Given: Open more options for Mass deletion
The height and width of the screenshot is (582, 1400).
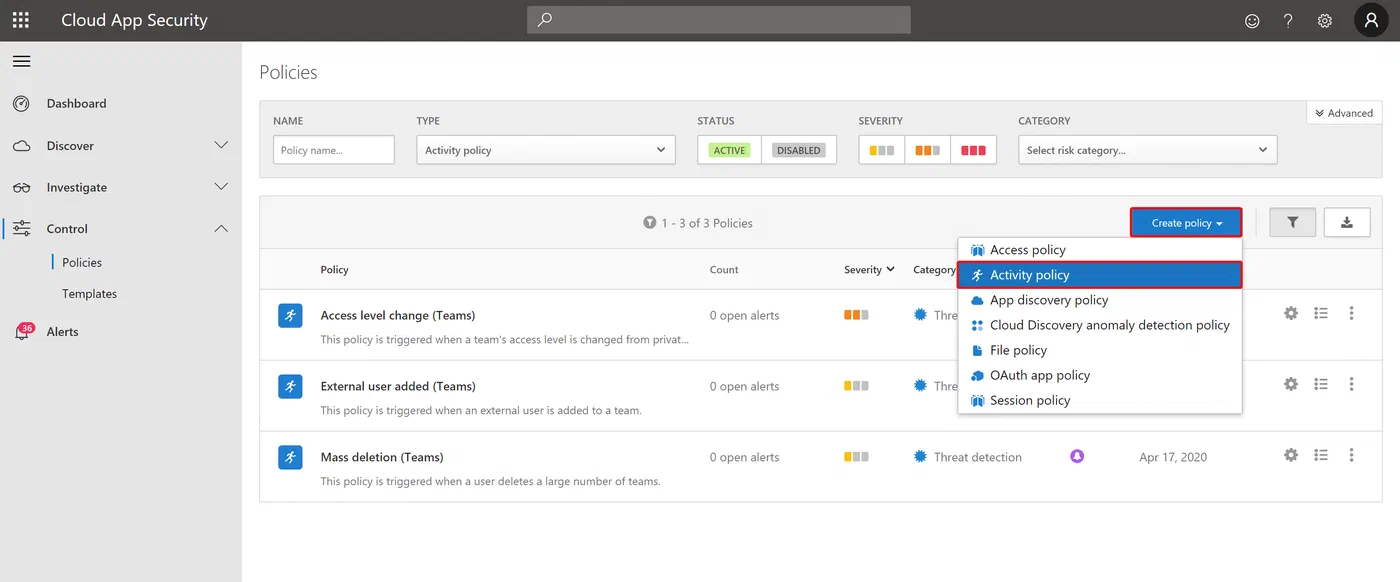Looking at the screenshot, I should [x=1351, y=455].
